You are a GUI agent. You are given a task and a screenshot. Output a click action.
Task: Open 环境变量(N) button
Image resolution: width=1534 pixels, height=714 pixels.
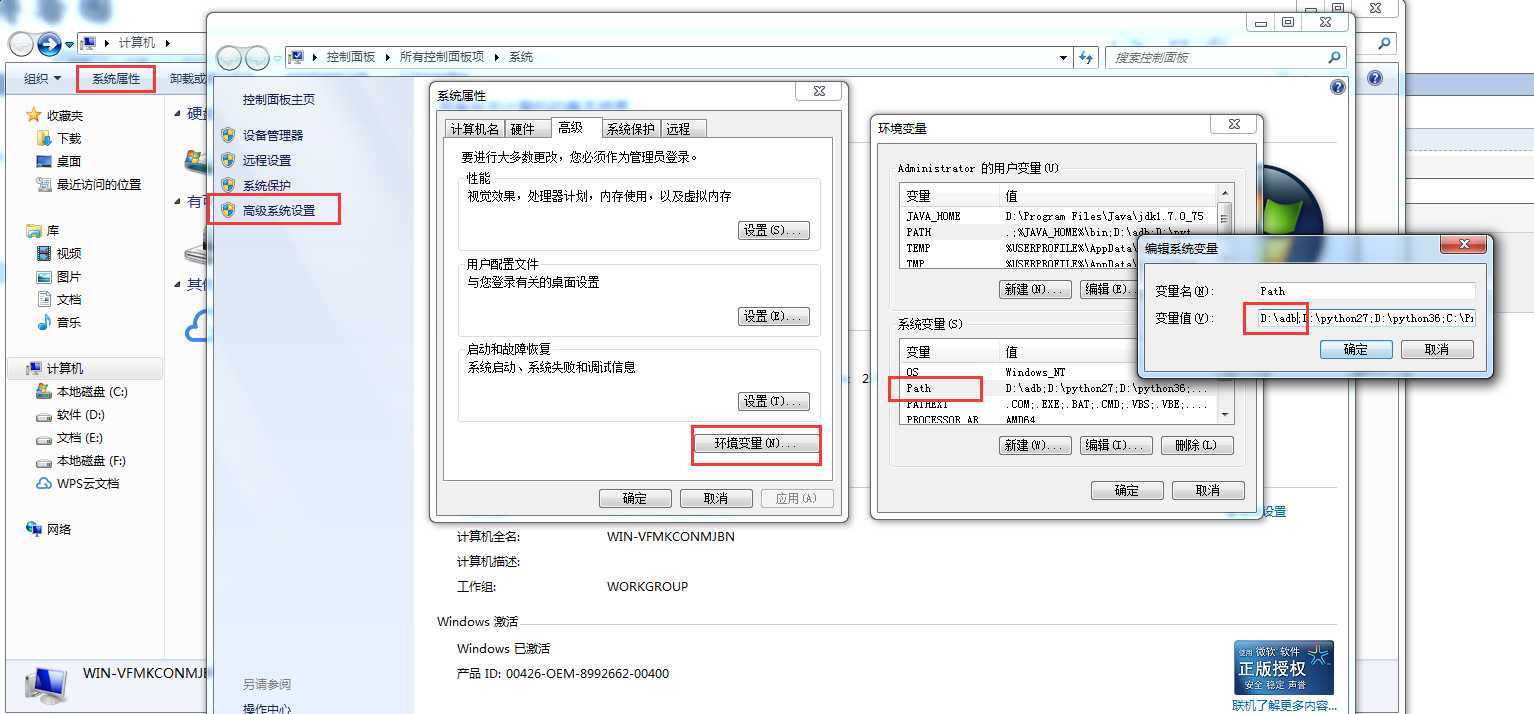click(x=756, y=443)
